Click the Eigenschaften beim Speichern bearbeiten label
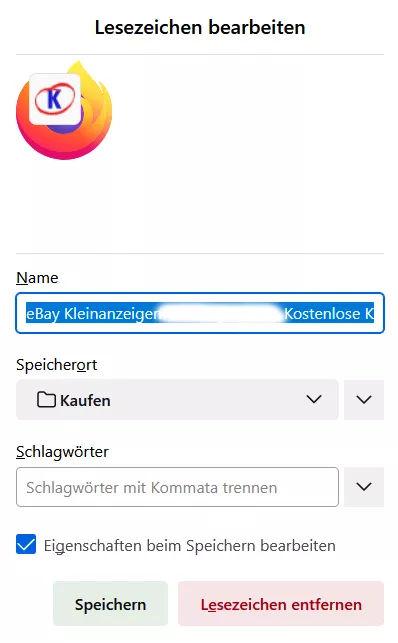This screenshot has width=398, height=643. (x=189, y=546)
